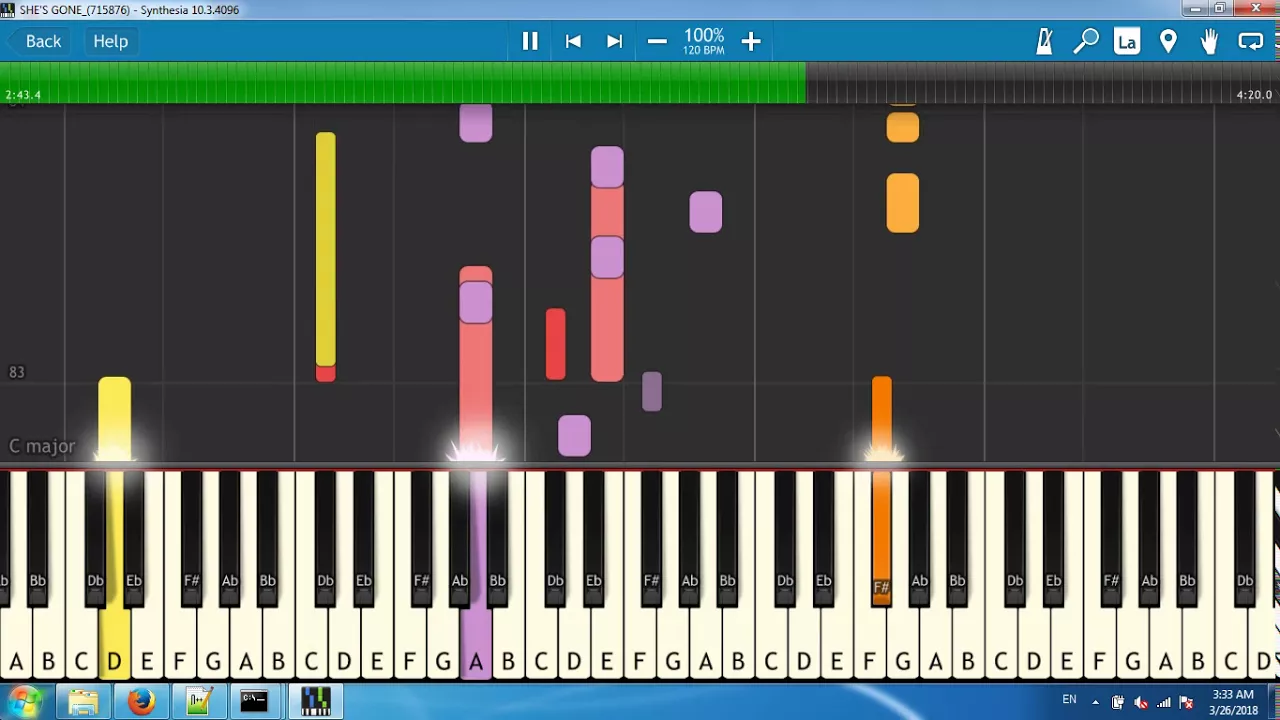This screenshot has width=1280, height=720.
Task: Open the notepad editor taskbar icon
Action: tap(199, 701)
